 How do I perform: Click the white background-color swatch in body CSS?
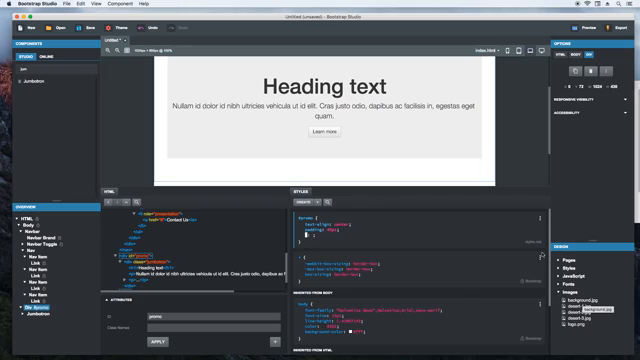click(350, 332)
